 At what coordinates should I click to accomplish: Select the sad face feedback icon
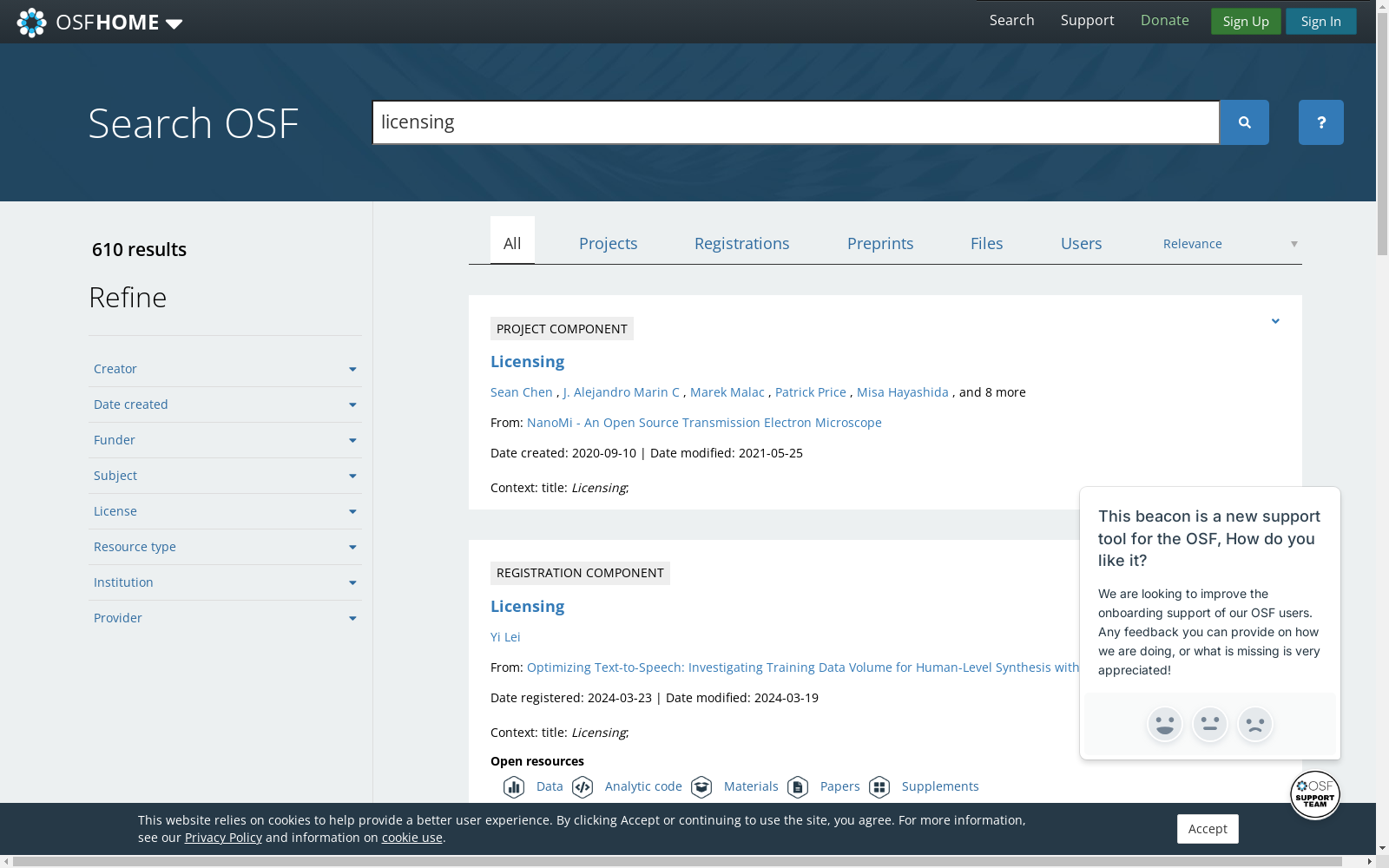pyautogui.click(x=1255, y=724)
